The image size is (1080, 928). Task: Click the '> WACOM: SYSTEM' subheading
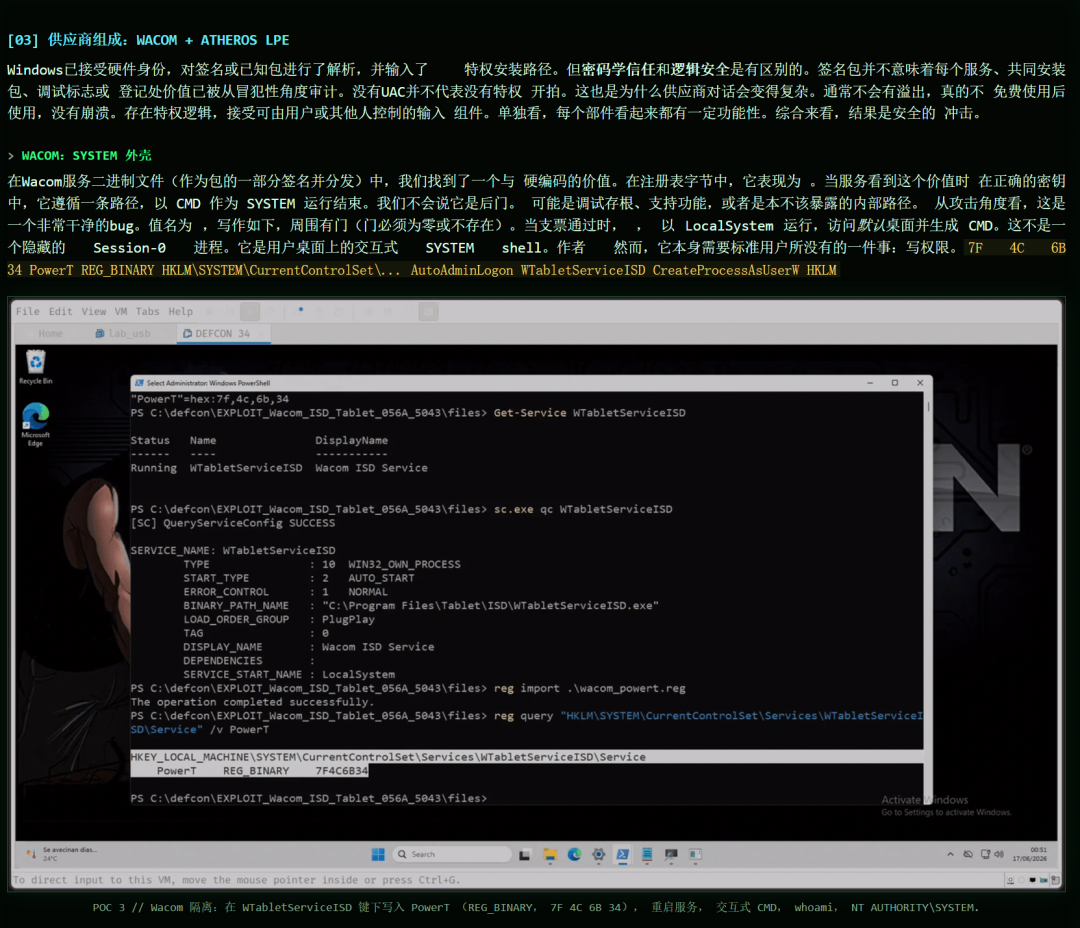pyautogui.click(x=79, y=156)
